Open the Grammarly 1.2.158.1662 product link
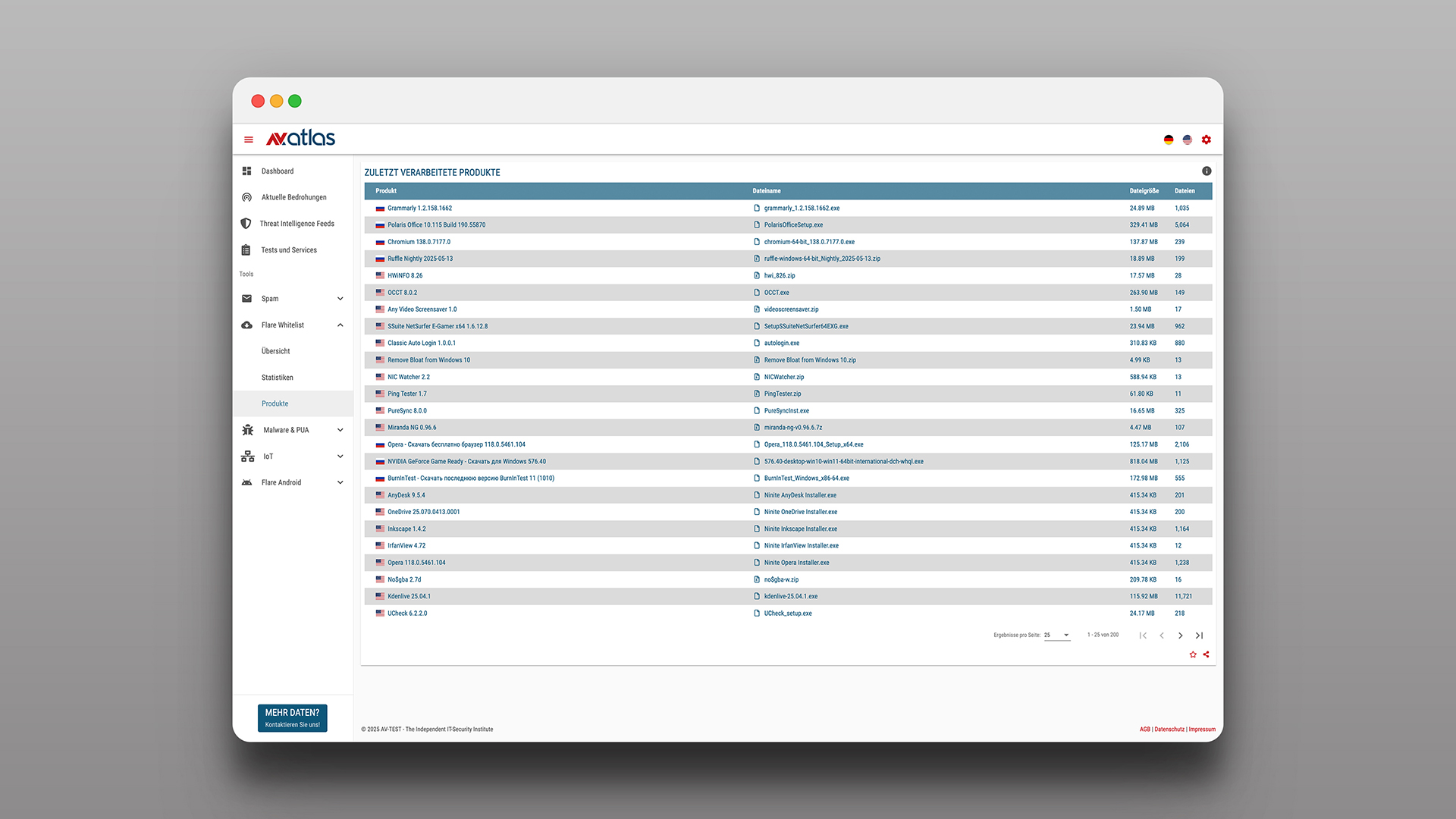Image resolution: width=1456 pixels, height=819 pixels. coord(419,208)
